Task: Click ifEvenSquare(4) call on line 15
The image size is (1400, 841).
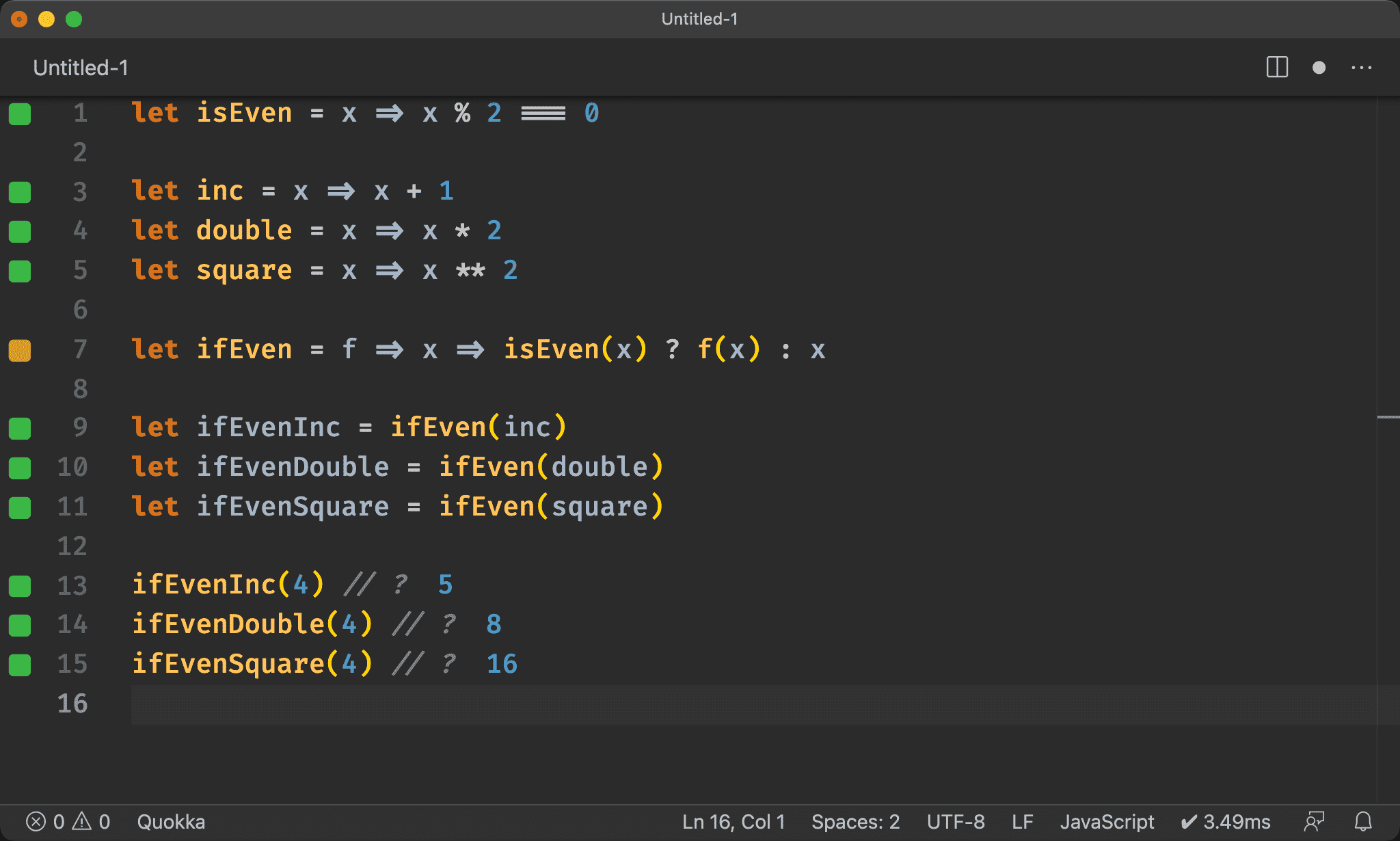Action: pyautogui.click(x=252, y=664)
